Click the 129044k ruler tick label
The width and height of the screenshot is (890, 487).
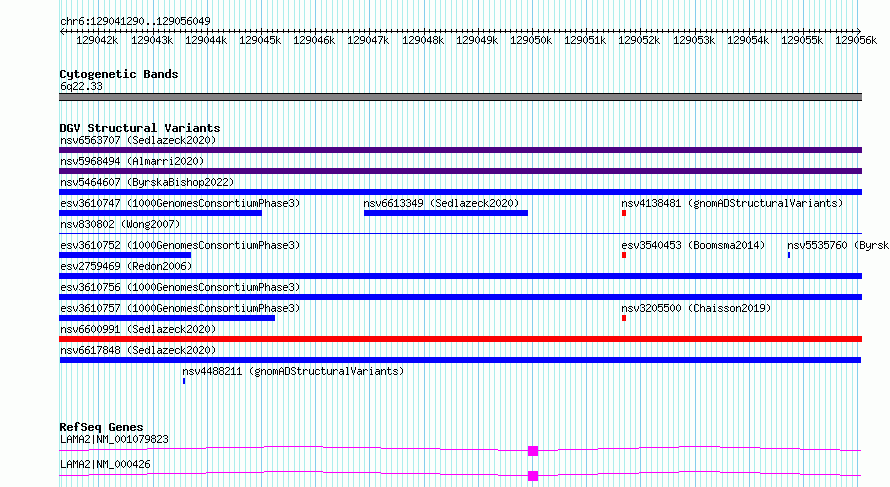point(205,40)
